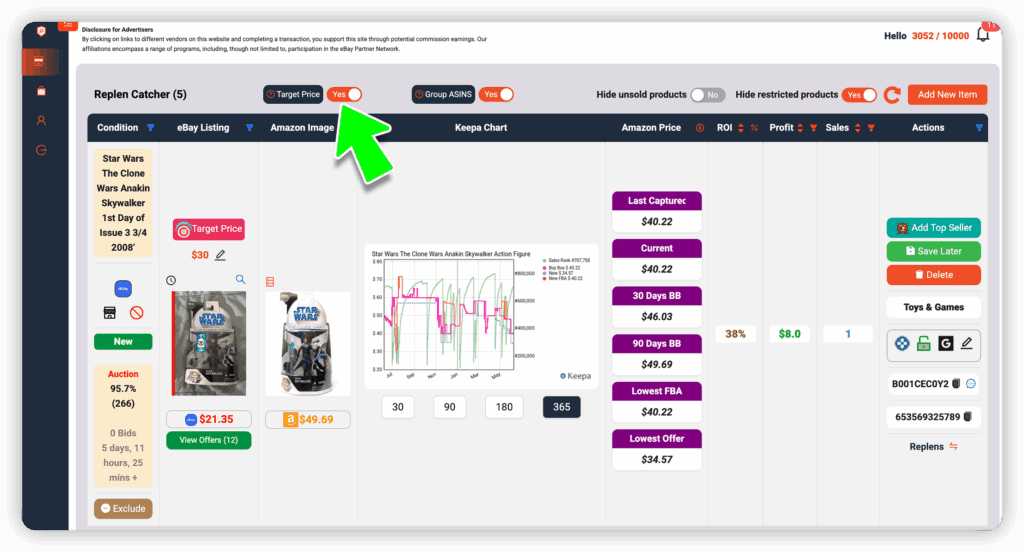Click the Lowest Offer $34.57 value
Screen dimensions: 1024x552
(x=656, y=459)
